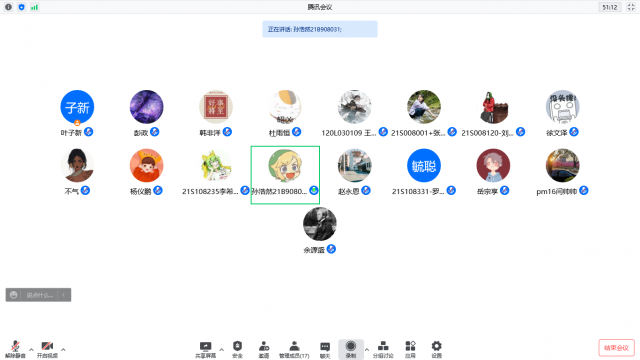
Task: Open the Chat icon
Action: pos(325,349)
